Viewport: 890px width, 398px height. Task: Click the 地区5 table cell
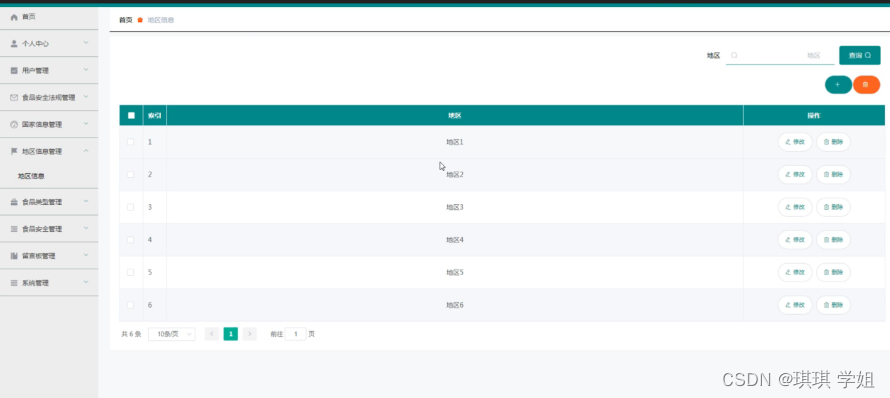(455, 273)
